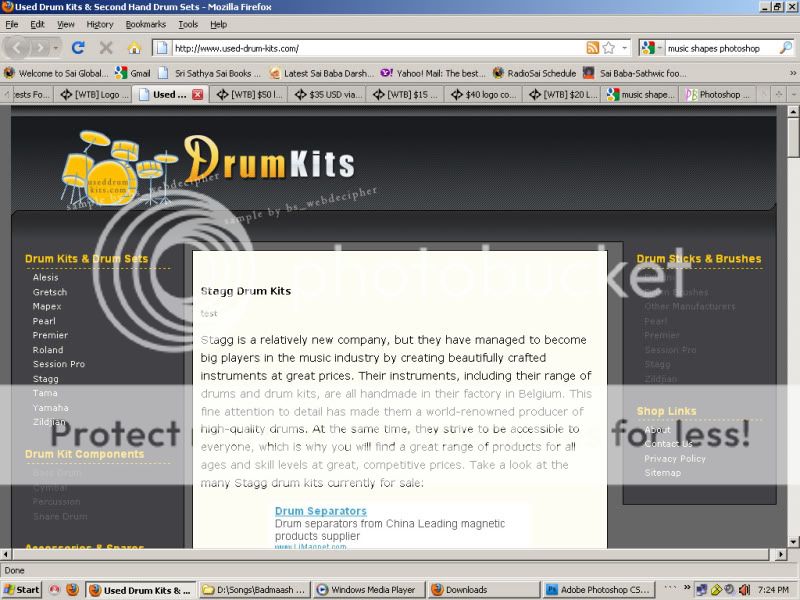Reload the page with the refresh icon
Viewport: 800px width, 600px height.
pos(78,48)
